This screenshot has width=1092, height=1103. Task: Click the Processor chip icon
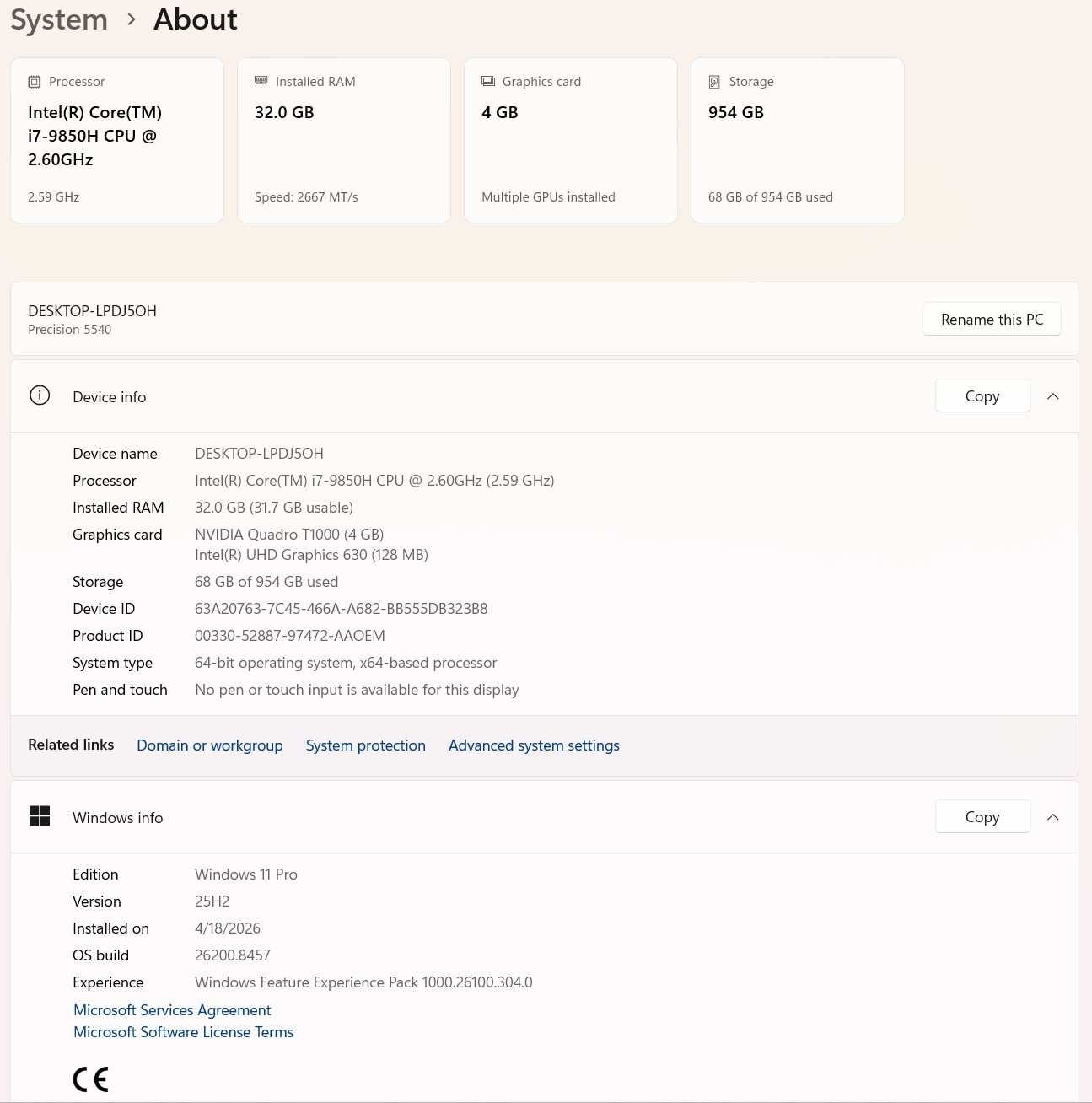[x=35, y=82]
